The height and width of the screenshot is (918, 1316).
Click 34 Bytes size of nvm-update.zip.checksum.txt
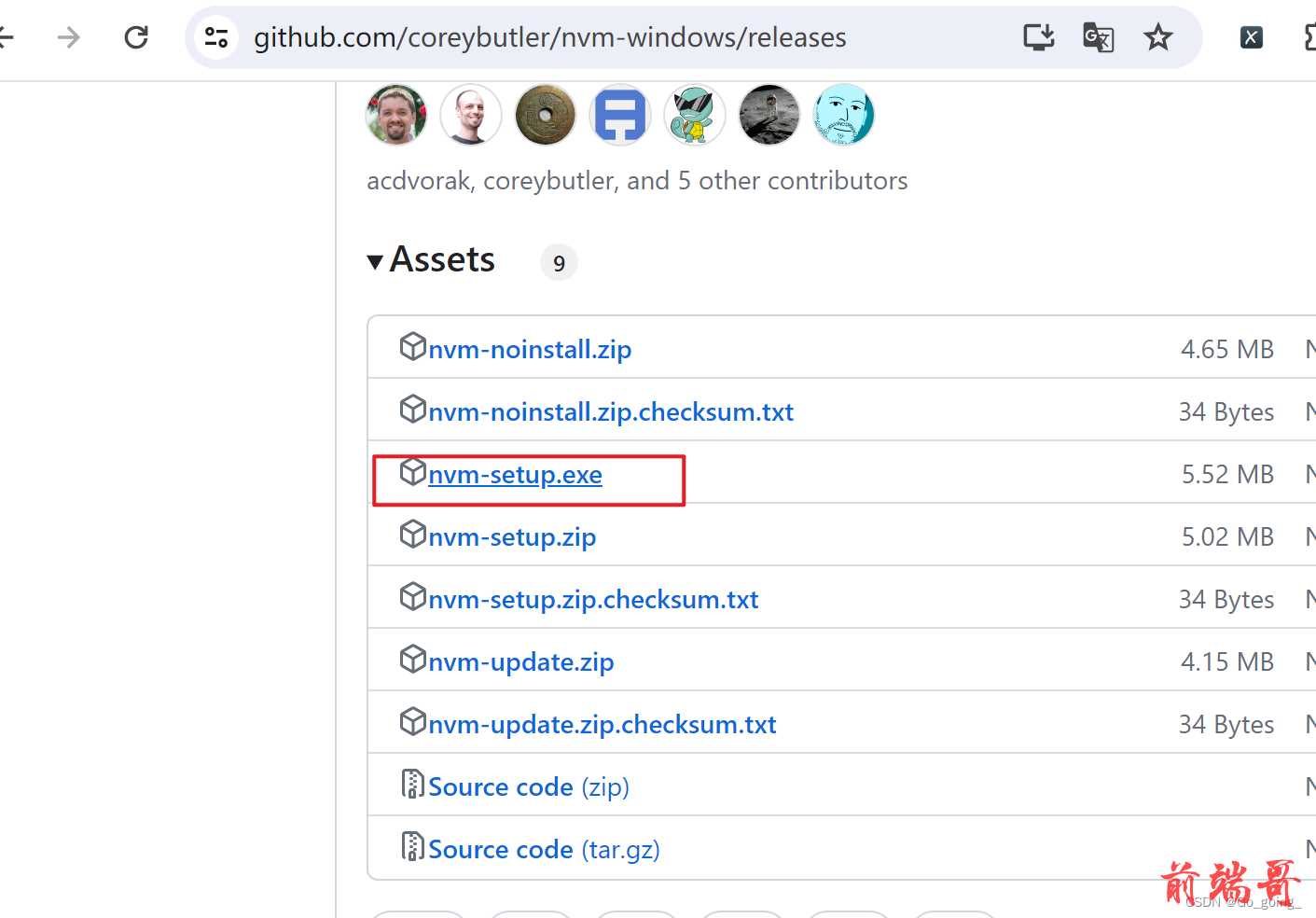pyautogui.click(x=1226, y=724)
